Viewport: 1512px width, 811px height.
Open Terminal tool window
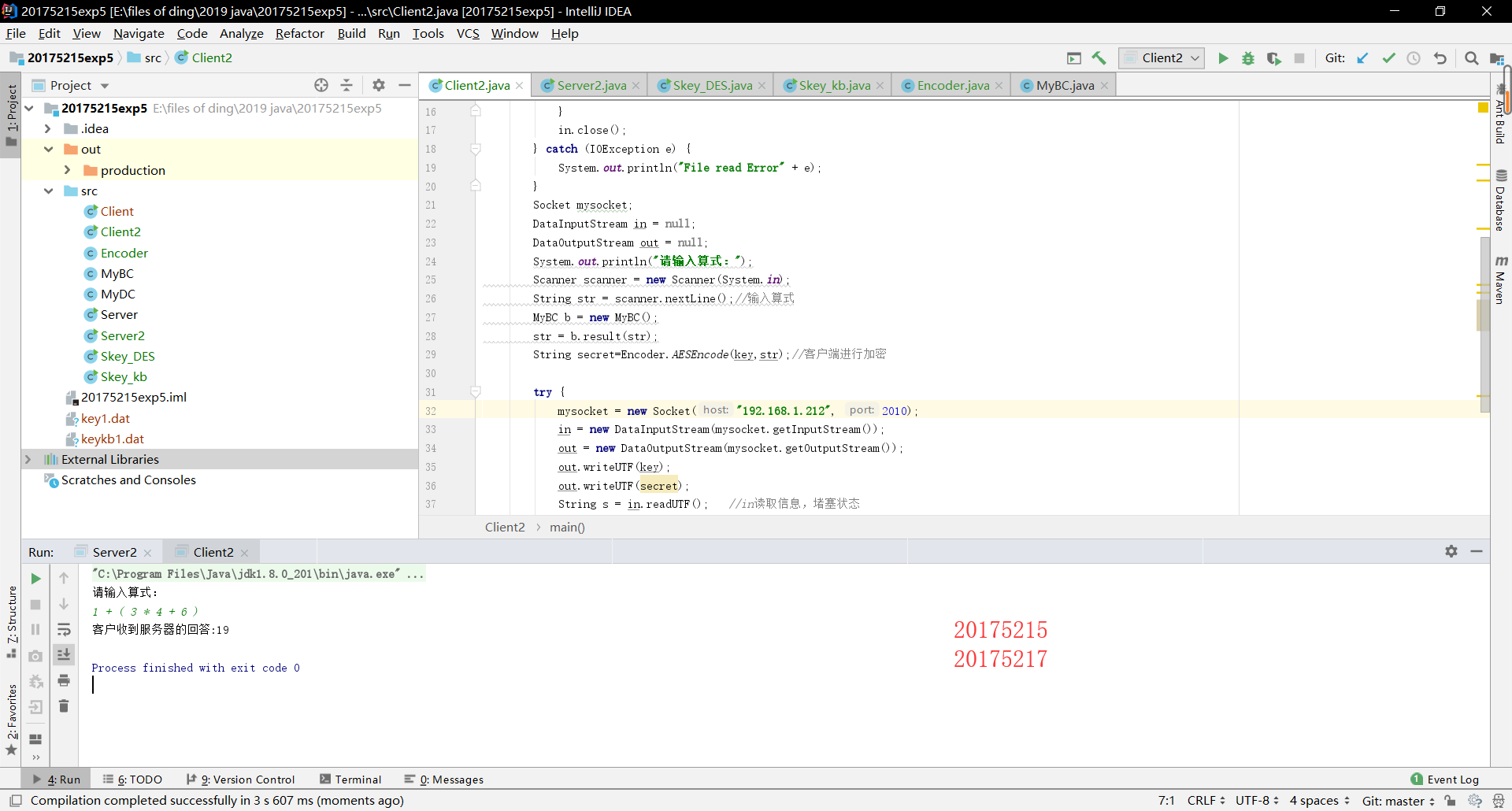tap(350, 780)
